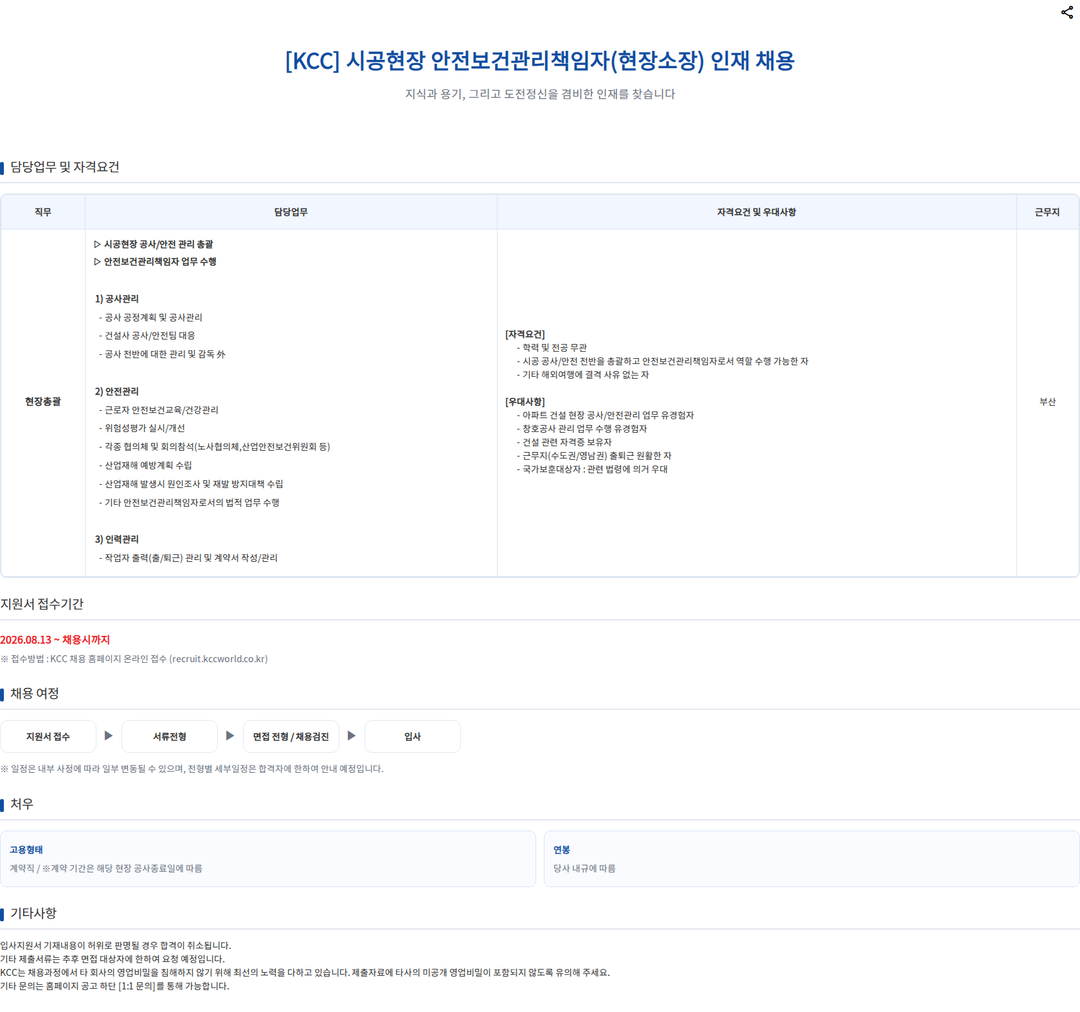Click the line KCC는 채용과정에서 타 회사의 영업비밀을
This screenshot has height=1012, width=1080.
[305, 973]
